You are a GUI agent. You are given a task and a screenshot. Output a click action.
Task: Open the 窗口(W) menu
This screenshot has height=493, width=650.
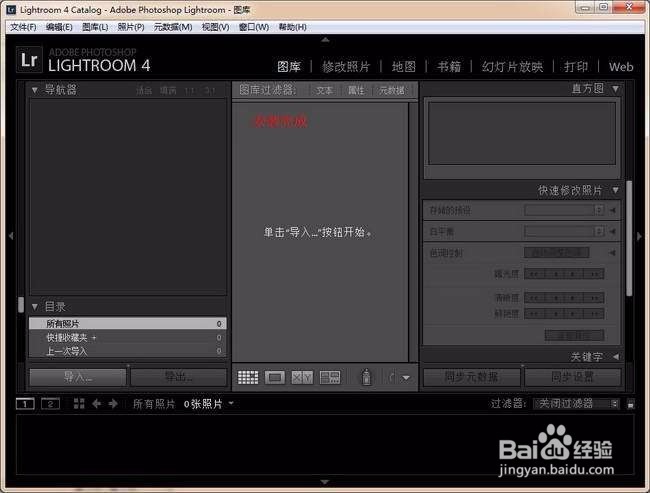[x=254, y=27]
